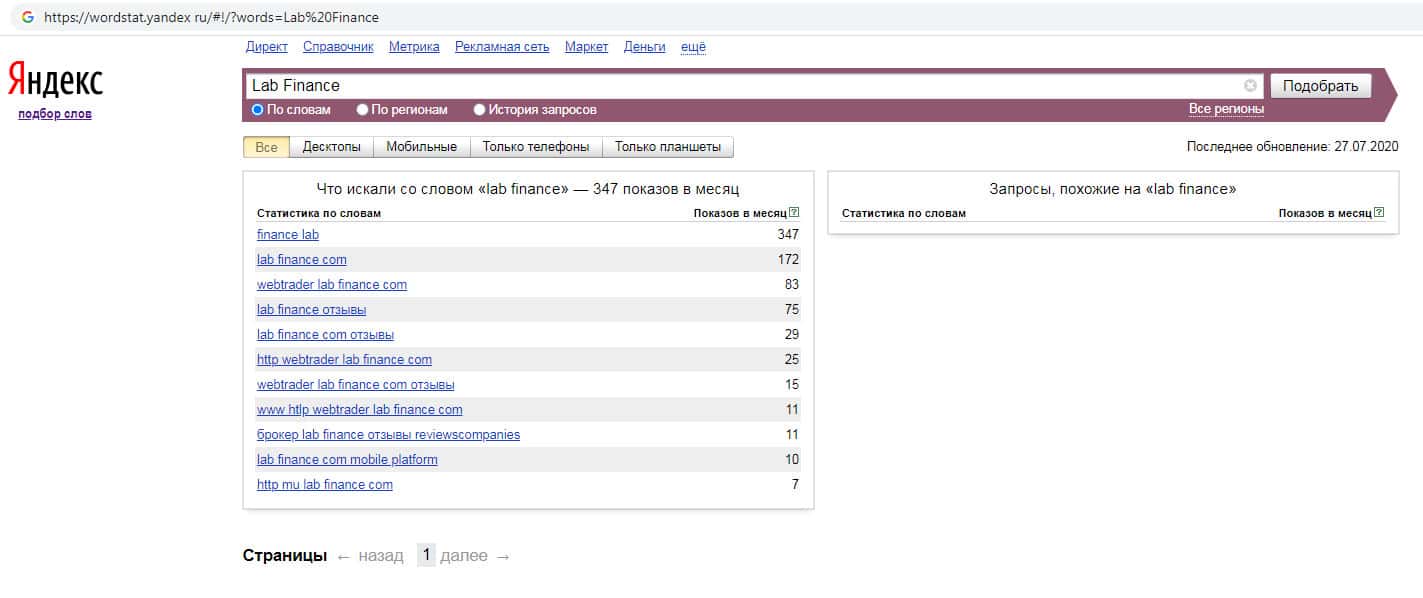The width and height of the screenshot is (1423, 598).
Task: Select the 'По словам' radio option
Action: [258, 110]
